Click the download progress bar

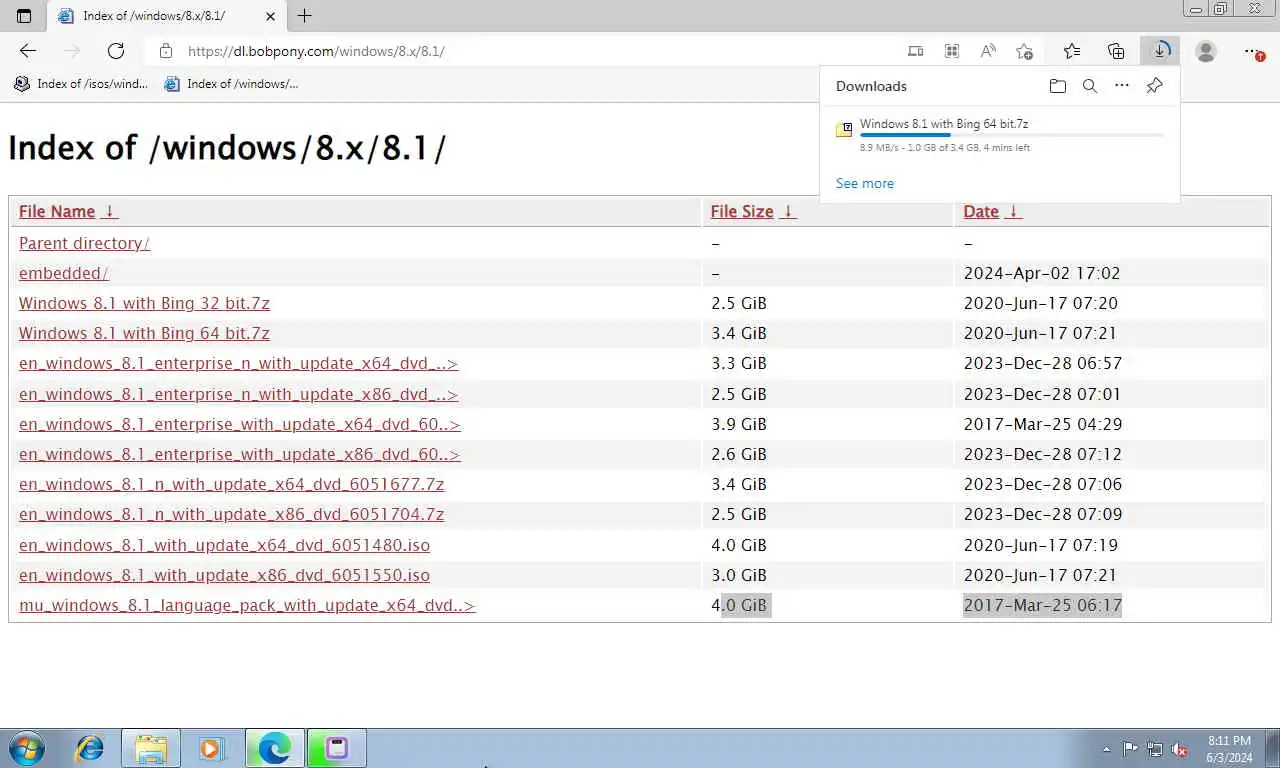tap(1012, 135)
